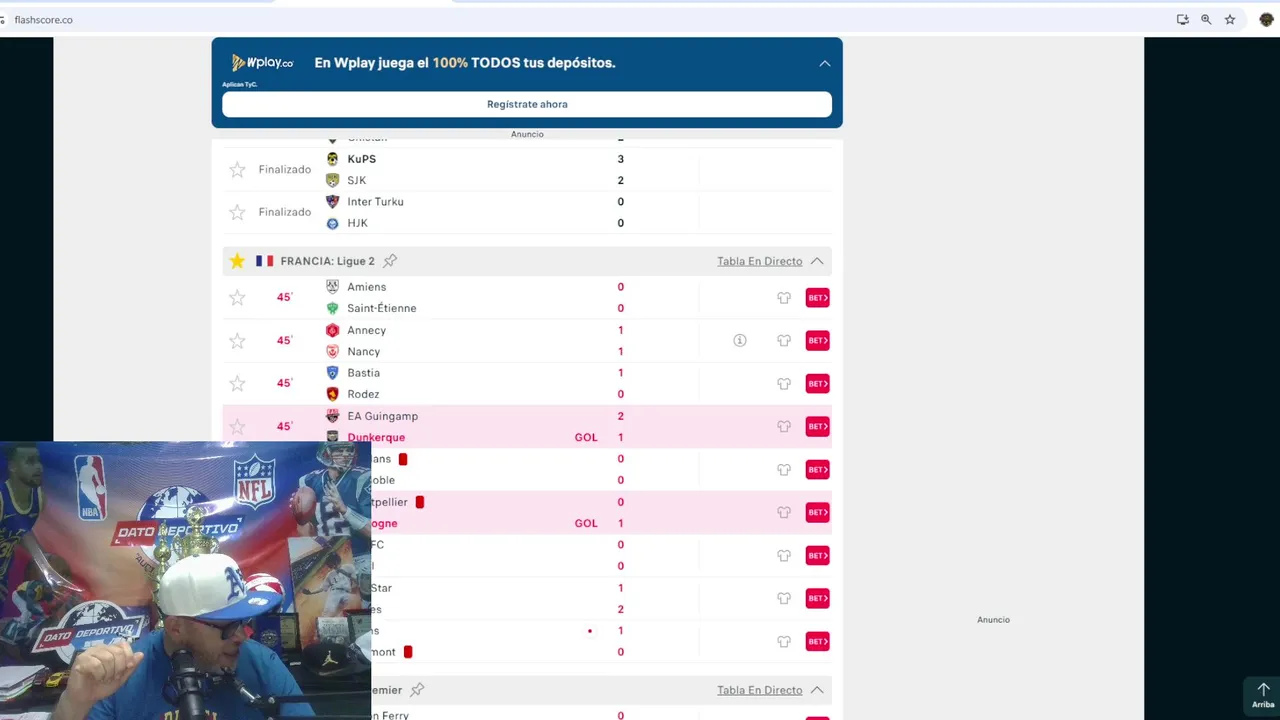
Task: Open shirt icon in the 'mont' match row
Action: pos(784,642)
